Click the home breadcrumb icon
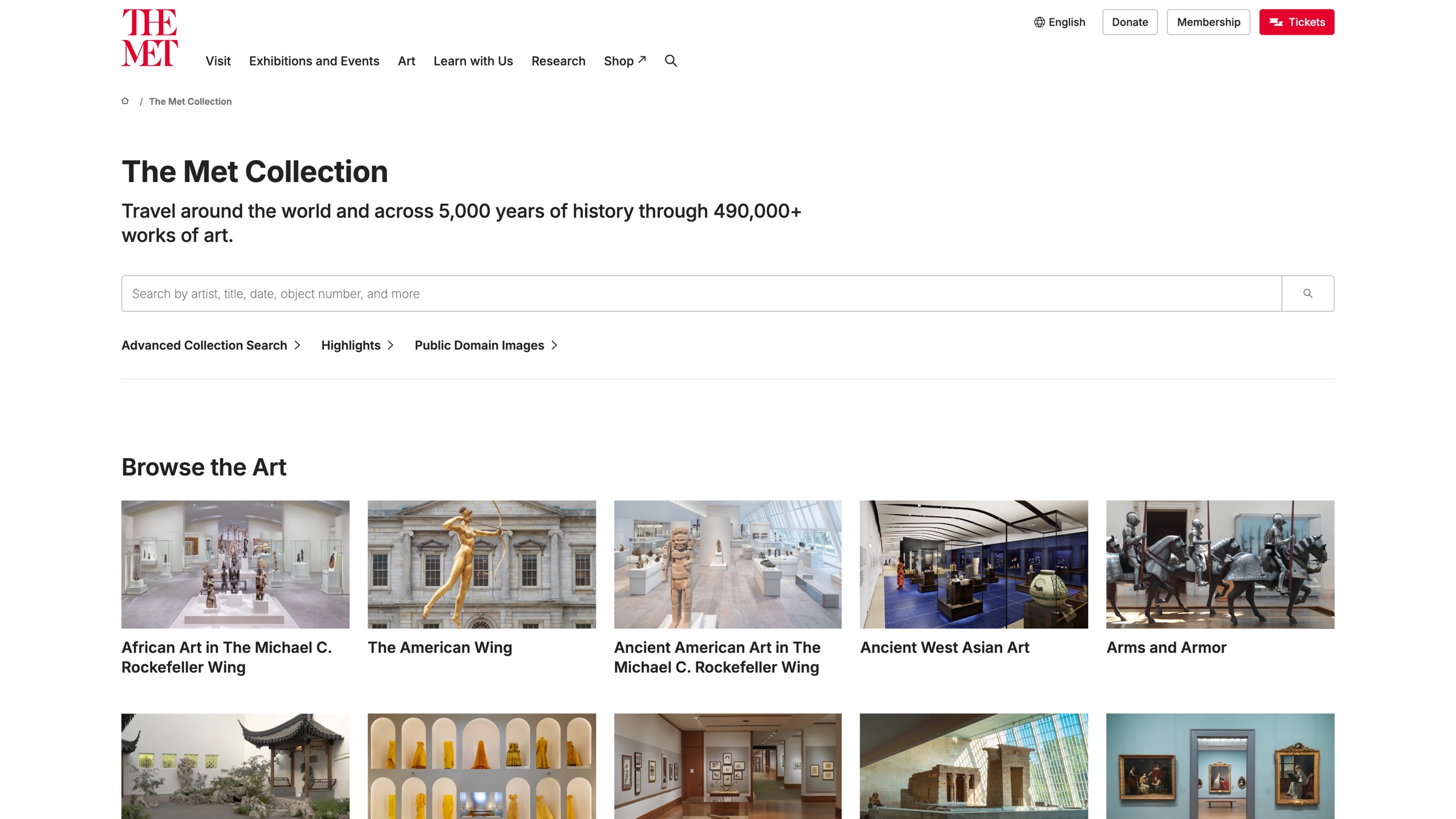Image resolution: width=1456 pixels, height=819 pixels. (x=125, y=101)
